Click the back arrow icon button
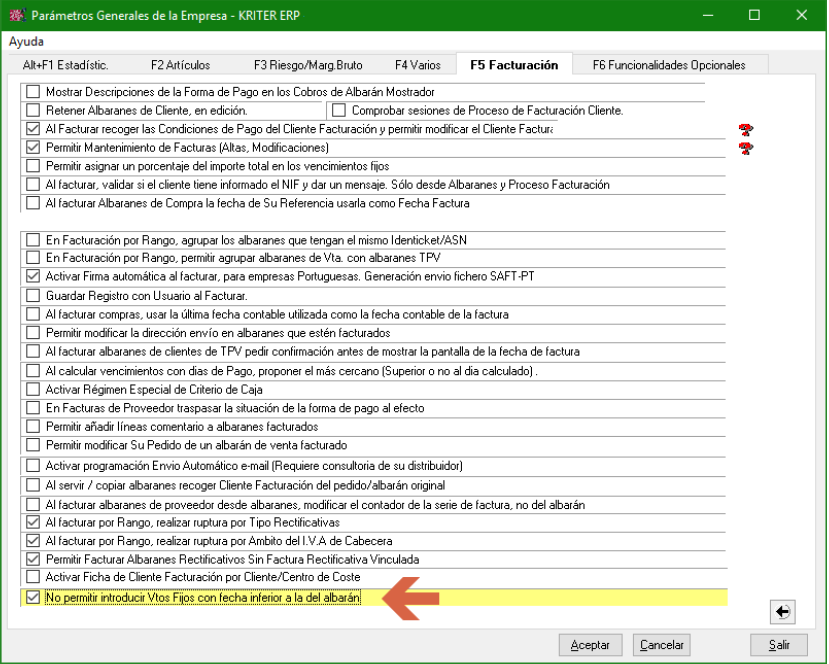This screenshot has height=664, width=829. click(782, 612)
